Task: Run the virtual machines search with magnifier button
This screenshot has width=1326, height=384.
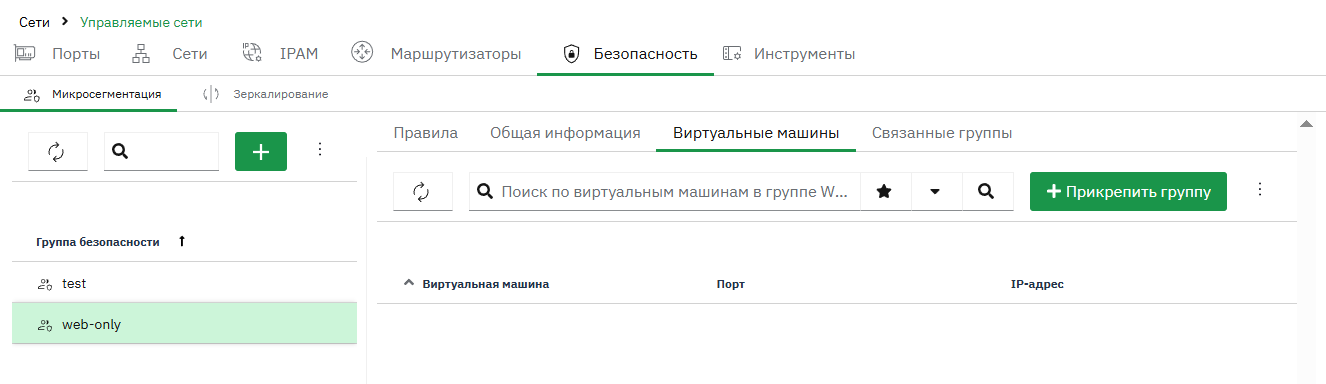Action: click(x=986, y=191)
